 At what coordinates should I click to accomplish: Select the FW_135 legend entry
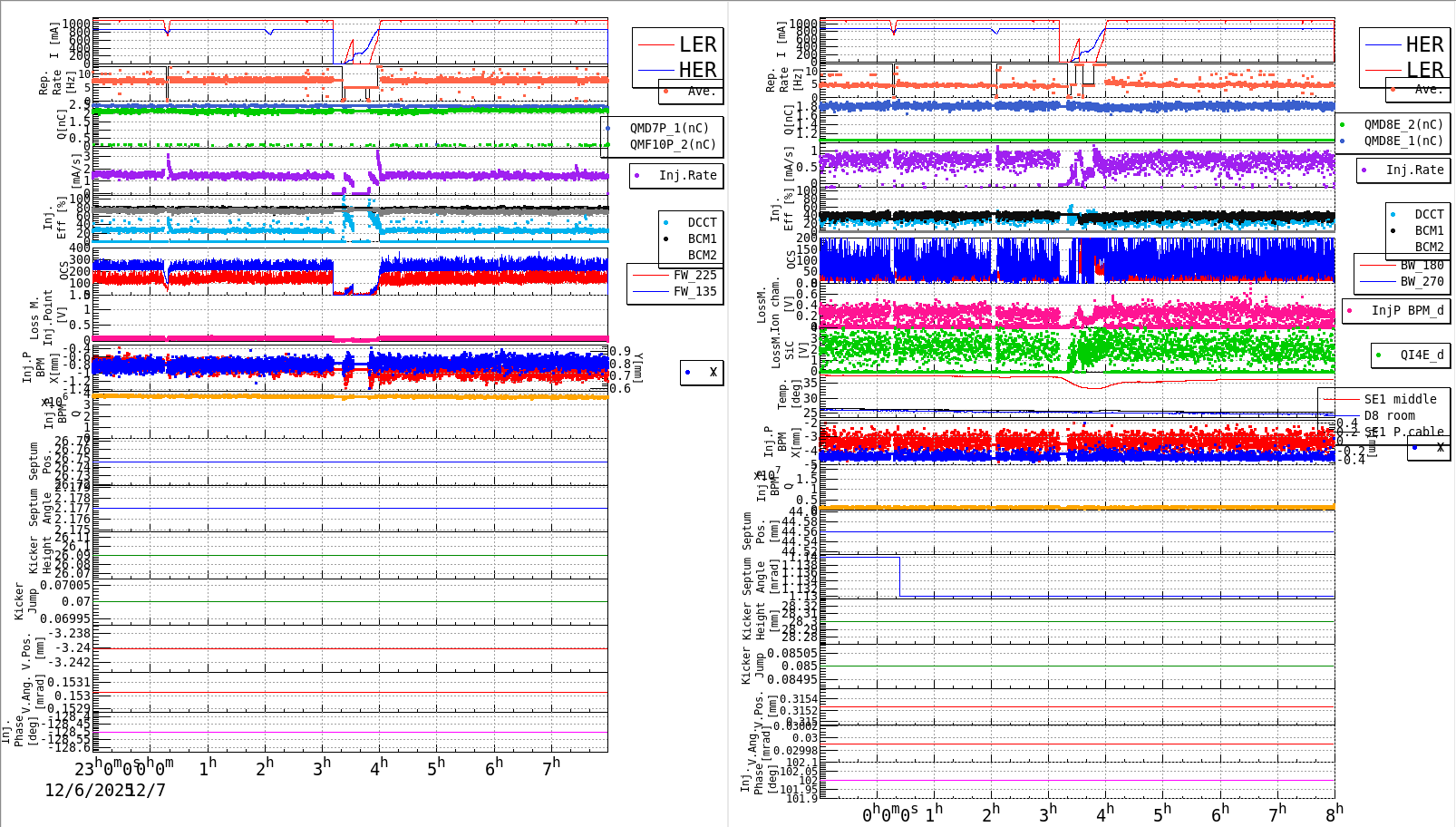tap(694, 291)
